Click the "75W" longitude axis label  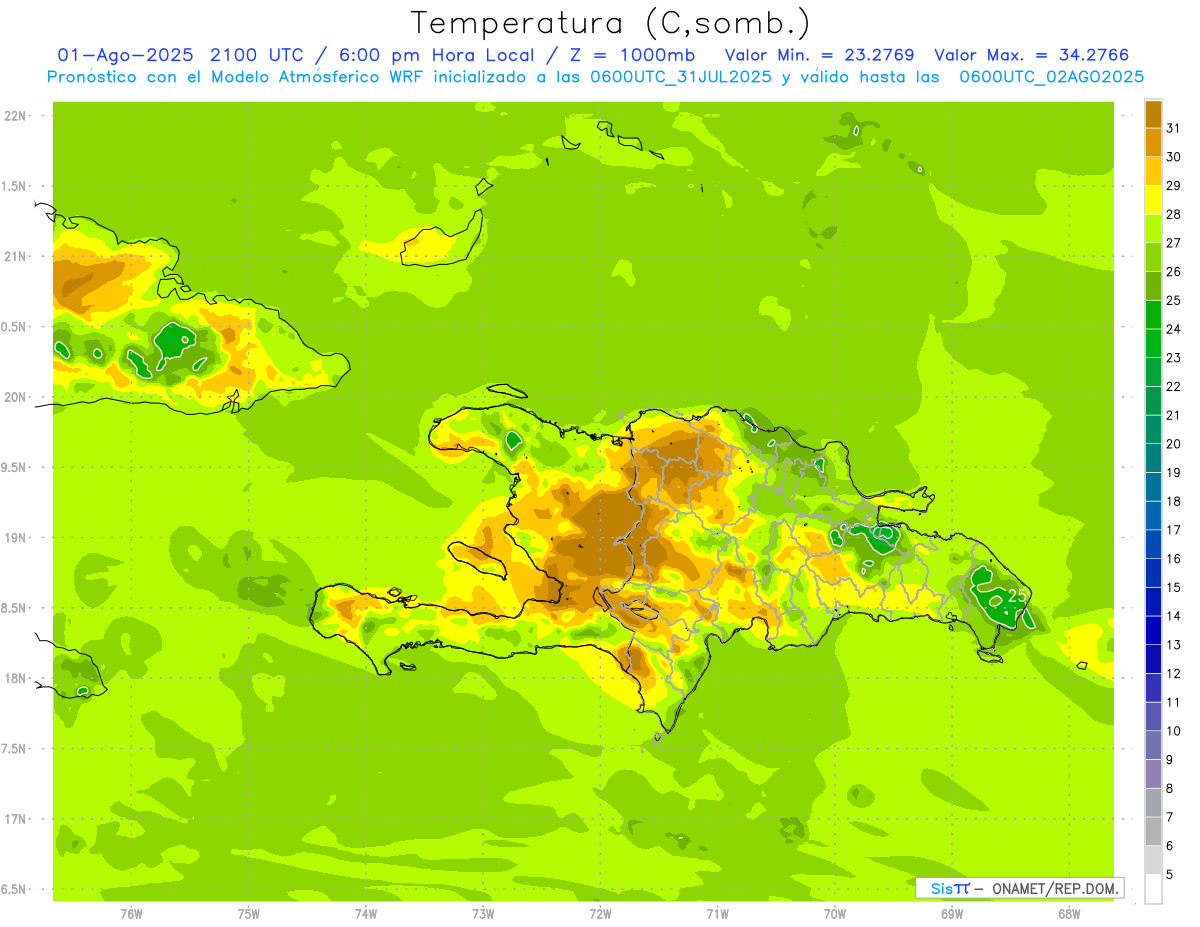pos(249,913)
